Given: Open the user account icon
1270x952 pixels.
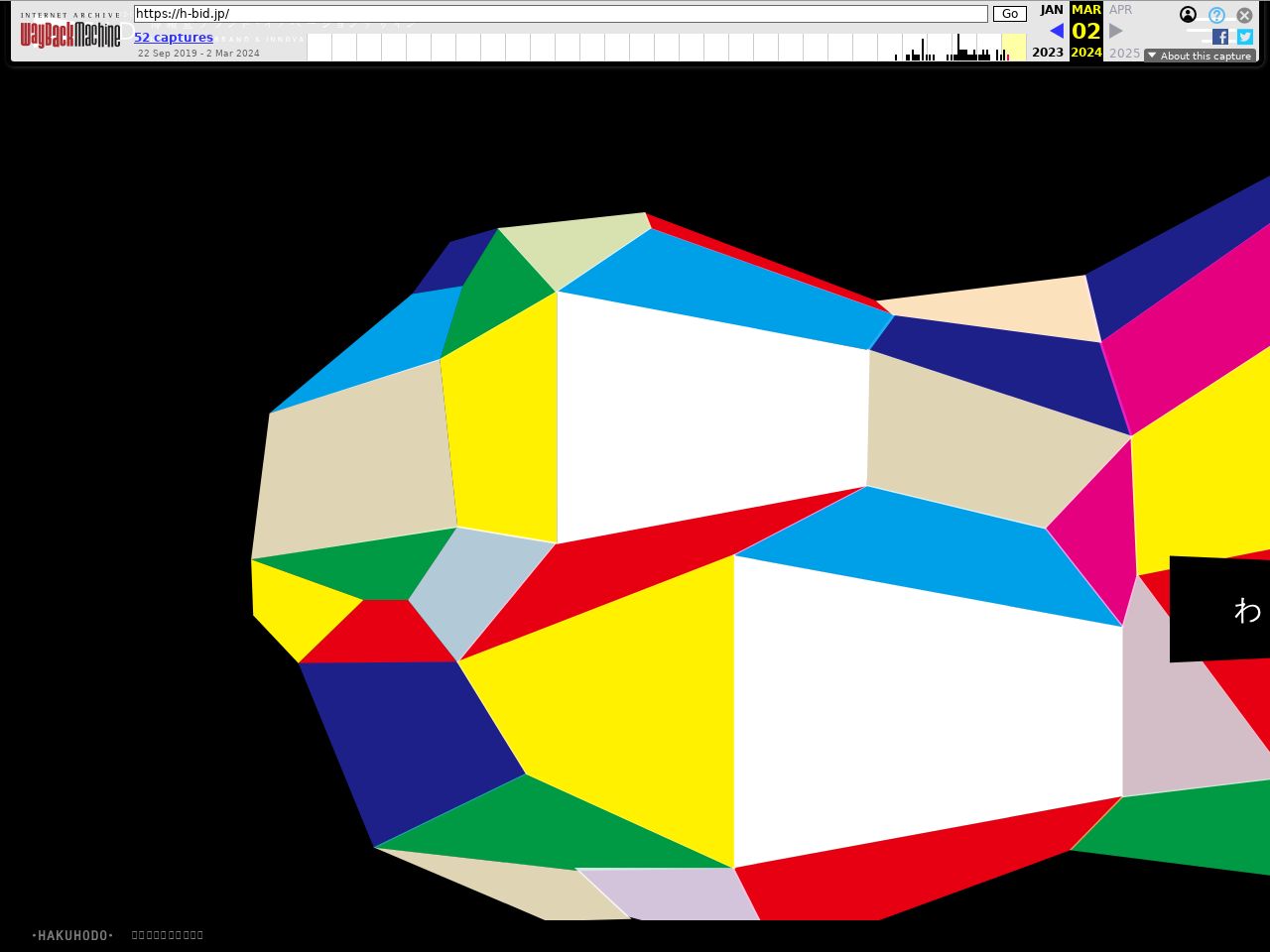Looking at the screenshot, I should click(x=1188, y=14).
